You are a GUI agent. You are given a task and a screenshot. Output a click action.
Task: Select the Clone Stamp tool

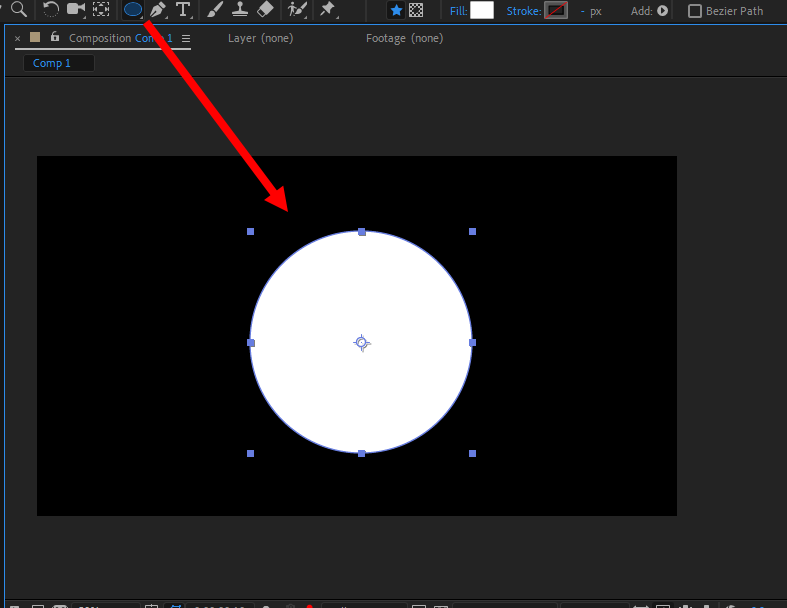240,10
